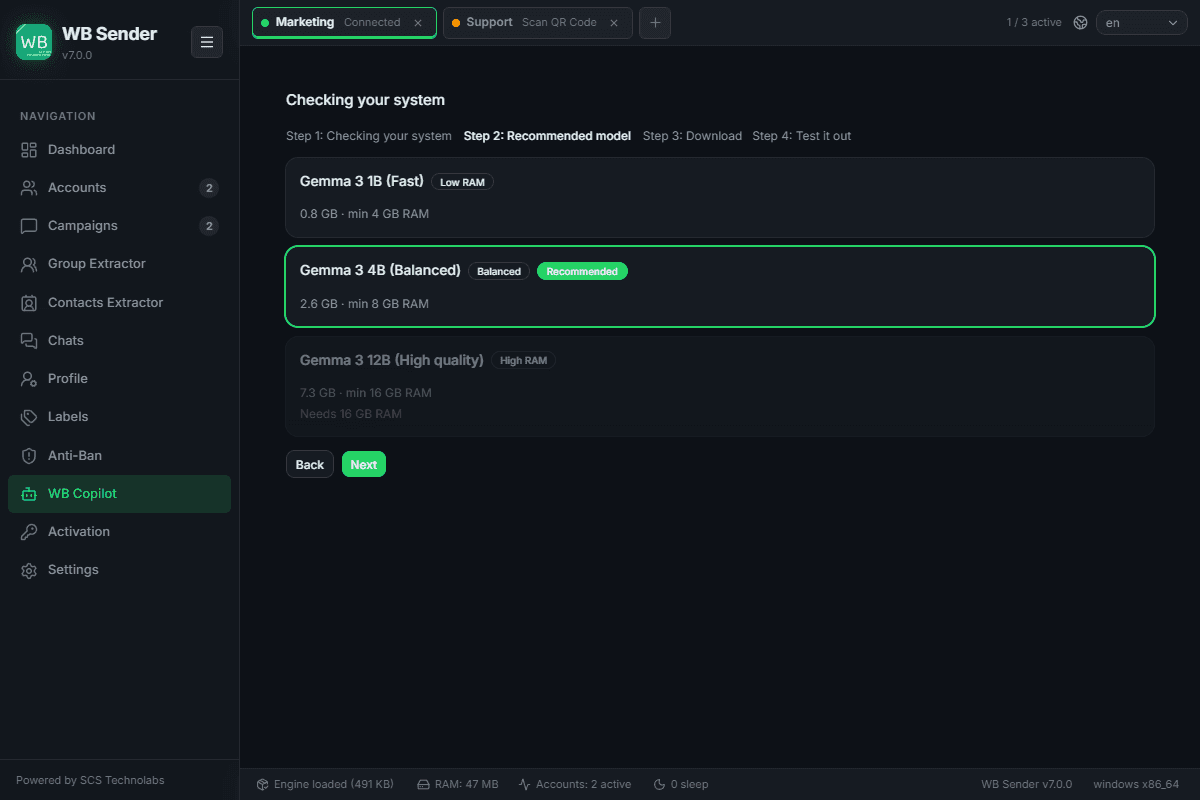The image size is (1200, 800).
Task: Click the RAM: 47 MB status
Action: (457, 784)
